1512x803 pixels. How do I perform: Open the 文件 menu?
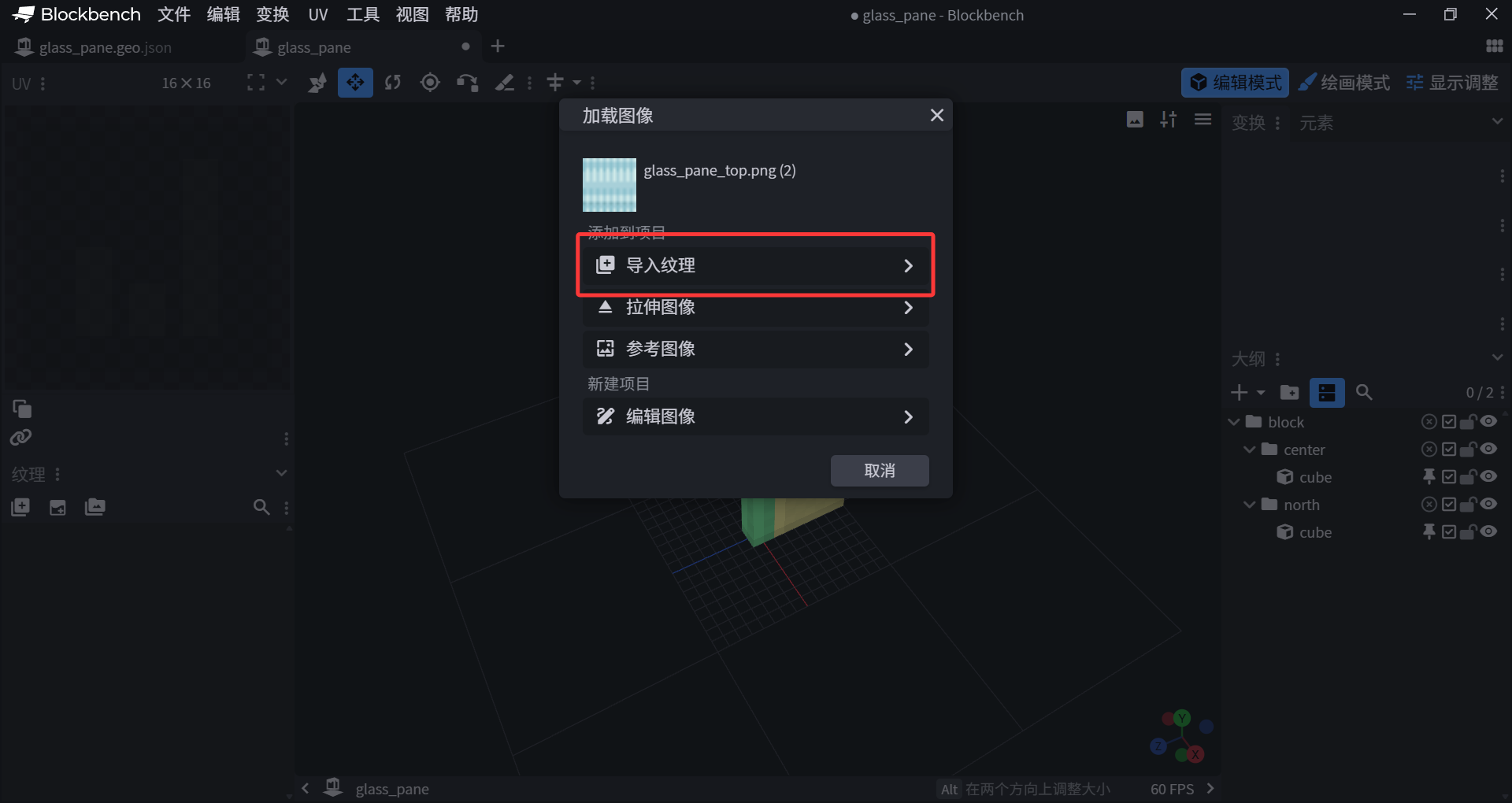click(x=174, y=15)
